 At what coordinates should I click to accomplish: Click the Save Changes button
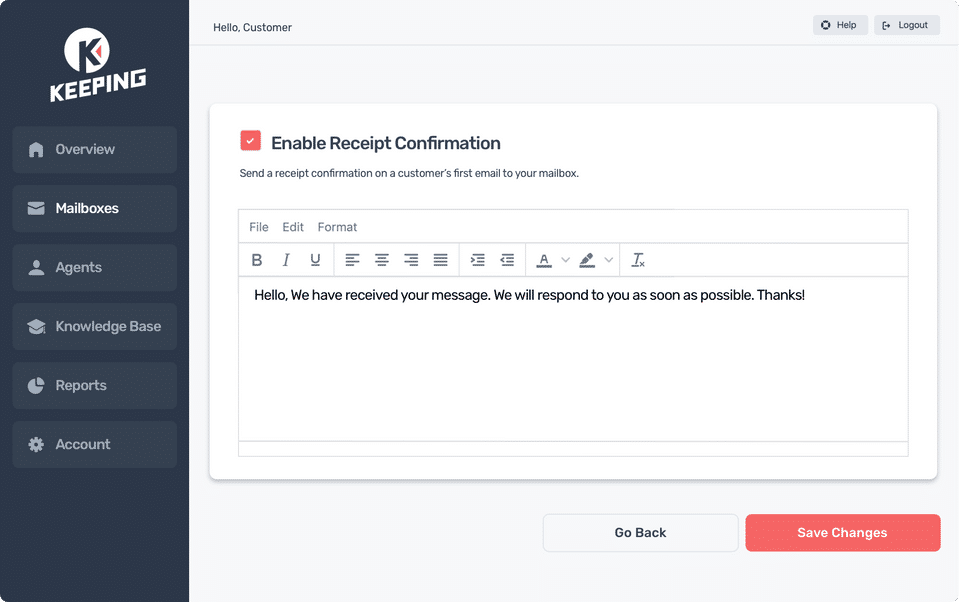(x=842, y=533)
